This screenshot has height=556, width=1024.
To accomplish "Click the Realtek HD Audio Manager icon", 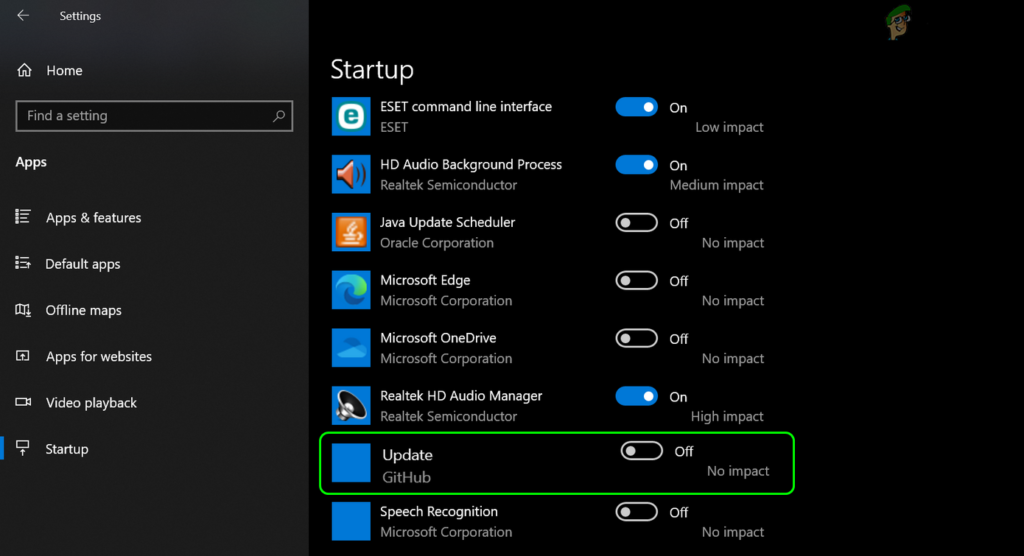I will [x=351, y=405].
